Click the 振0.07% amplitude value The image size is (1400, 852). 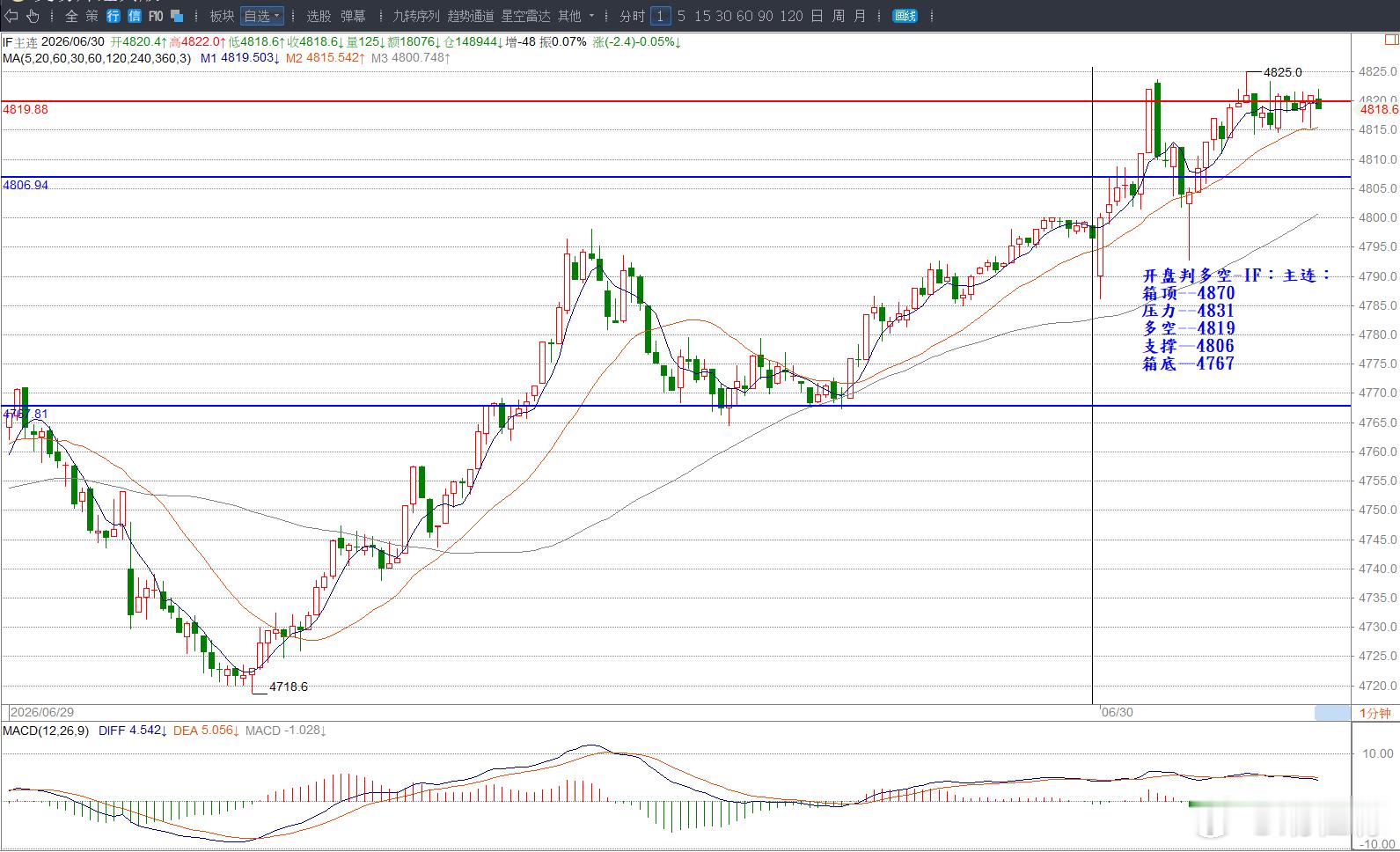[563, 42]
